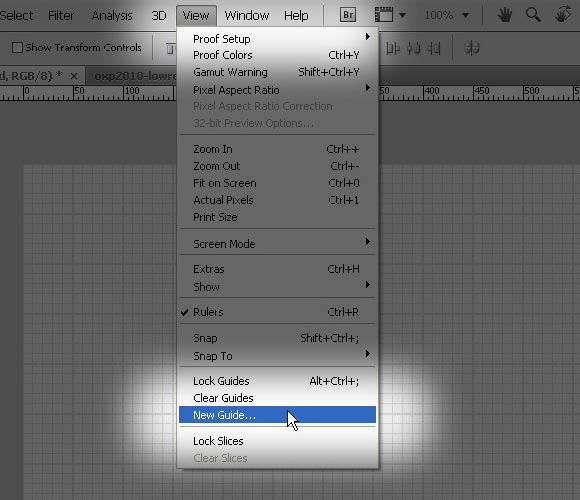Click the distribute right edges icon
This screenshot has width=580, height=500.
(x=434, y=48)
